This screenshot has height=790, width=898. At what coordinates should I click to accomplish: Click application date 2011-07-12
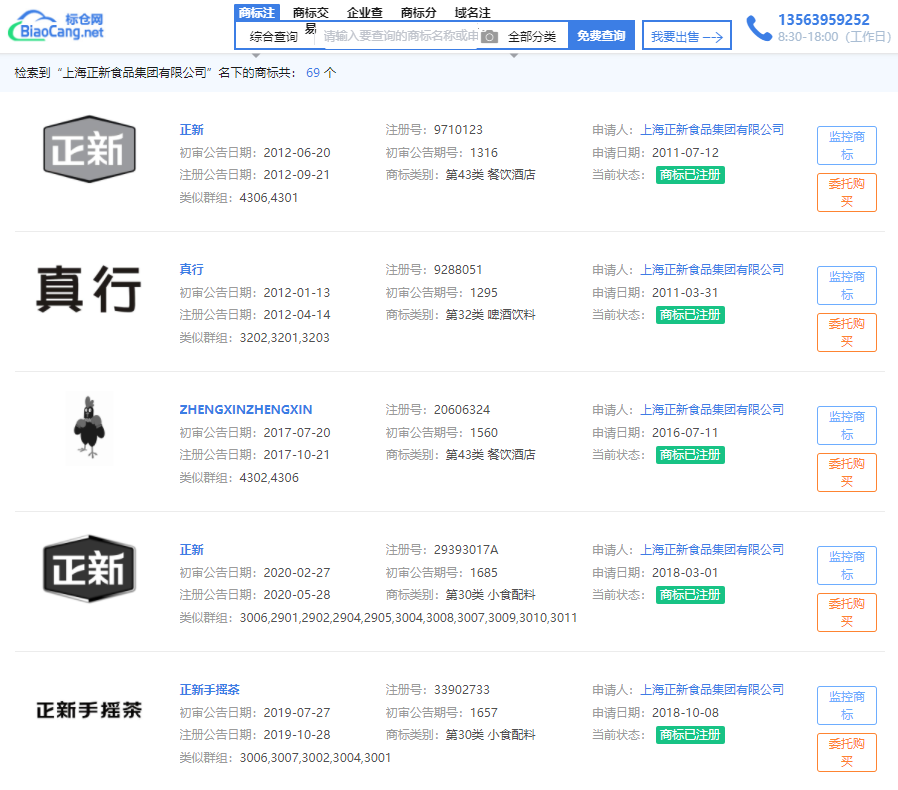click(x=685, y=153)
